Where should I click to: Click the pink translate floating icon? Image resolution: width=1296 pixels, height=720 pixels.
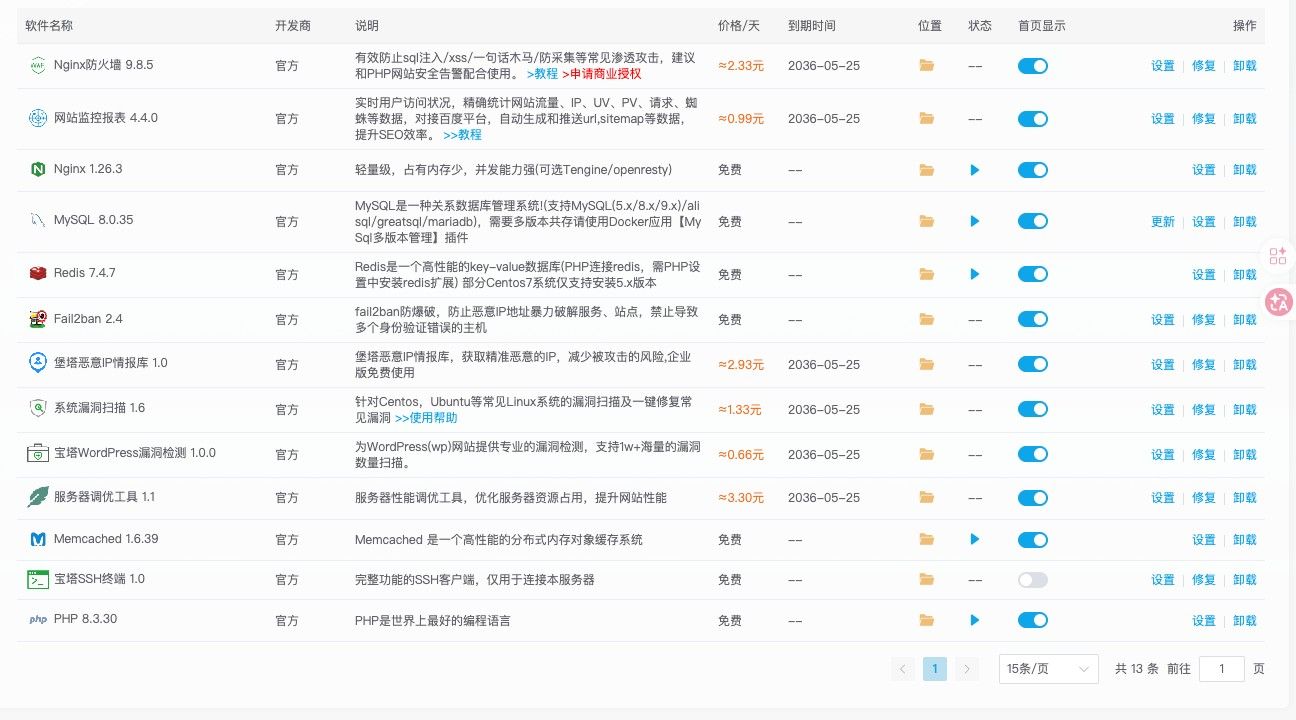click(x=1278, y=302)
